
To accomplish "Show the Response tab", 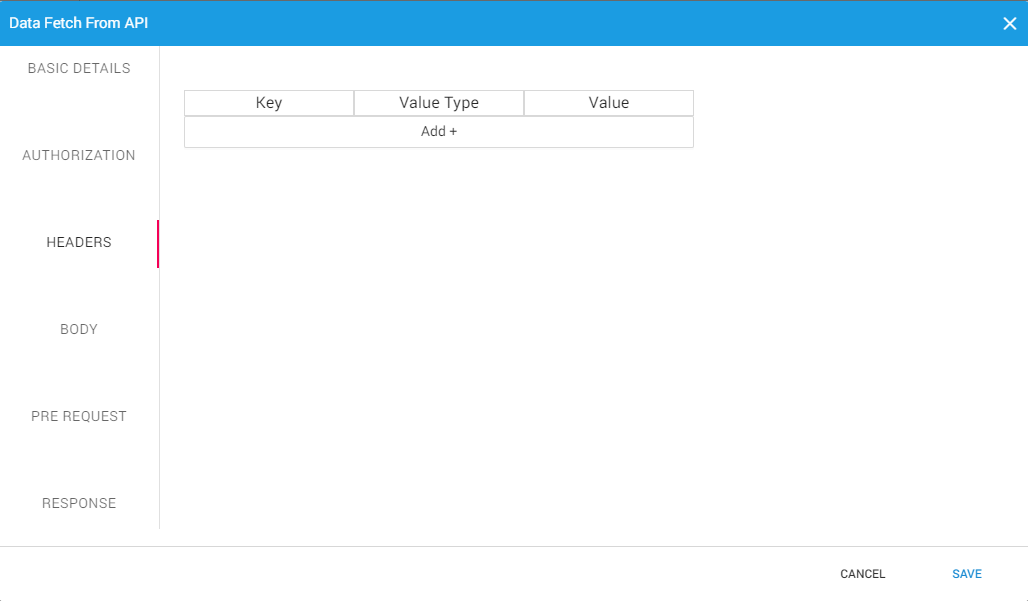I will [79, 504].
